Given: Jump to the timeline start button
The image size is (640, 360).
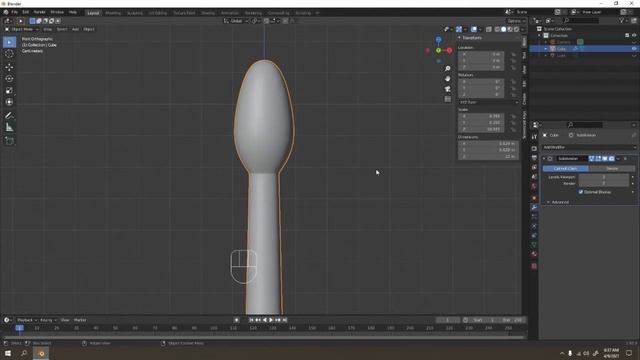Looking at the screenshot, I should 251,320.
